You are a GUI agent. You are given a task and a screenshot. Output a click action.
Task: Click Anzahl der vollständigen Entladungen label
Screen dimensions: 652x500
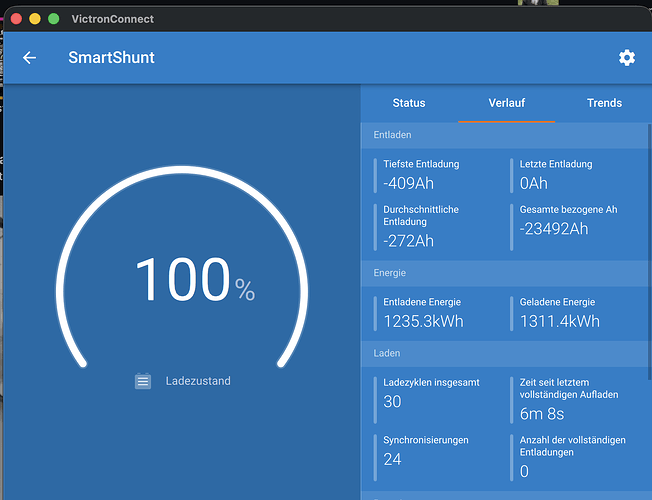[573, 446]
